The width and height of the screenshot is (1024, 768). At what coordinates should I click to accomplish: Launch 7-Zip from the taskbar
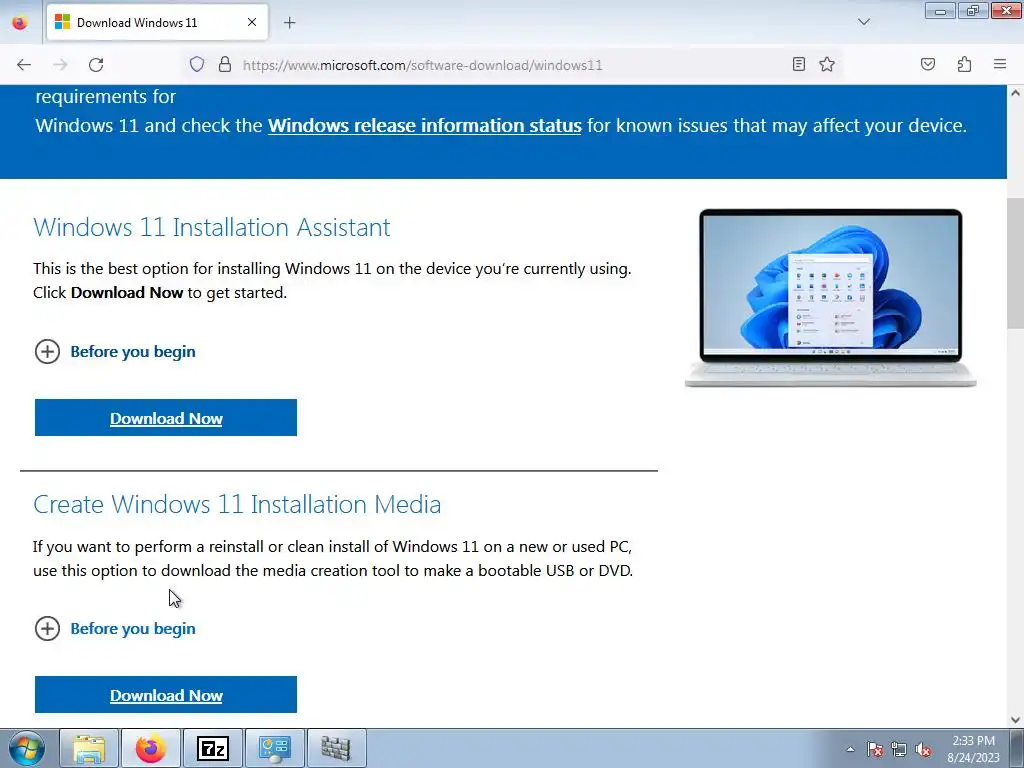click(x=213, y=748)
